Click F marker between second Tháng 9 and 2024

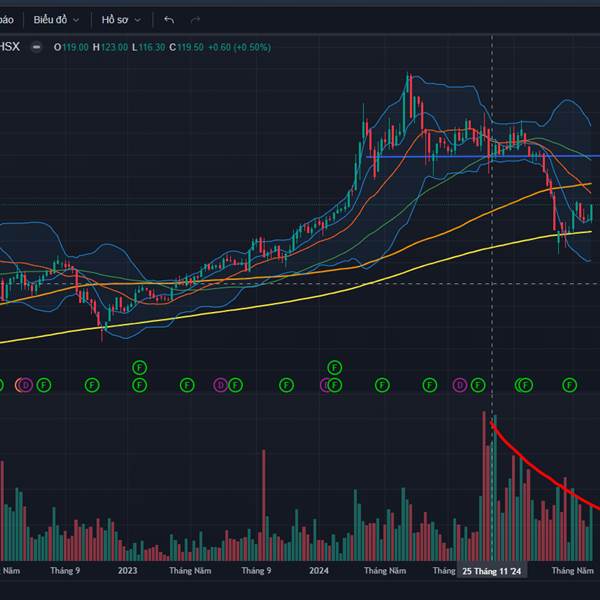(287, 385)
